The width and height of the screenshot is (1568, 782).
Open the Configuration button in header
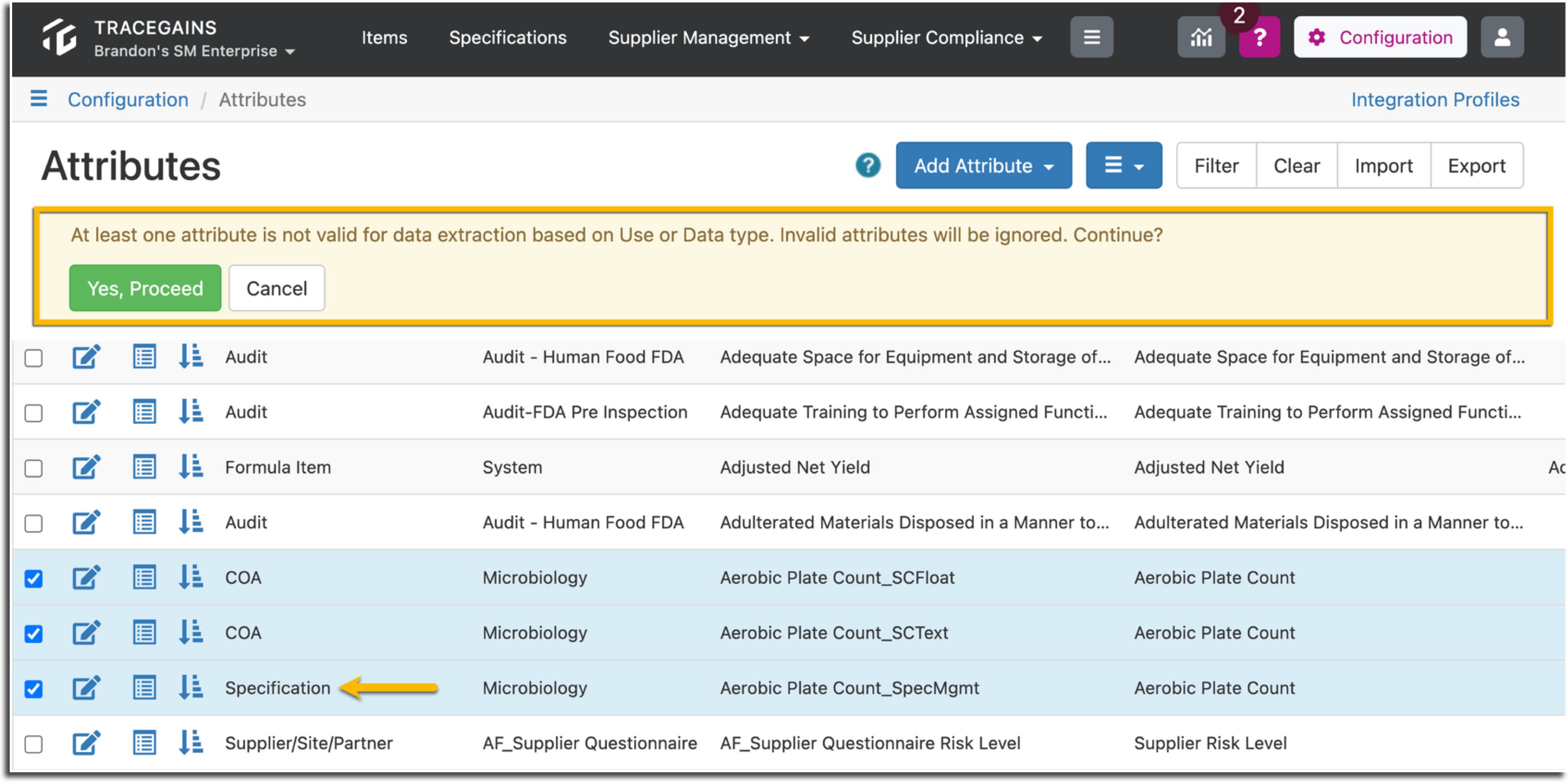tap(1380, 37)
